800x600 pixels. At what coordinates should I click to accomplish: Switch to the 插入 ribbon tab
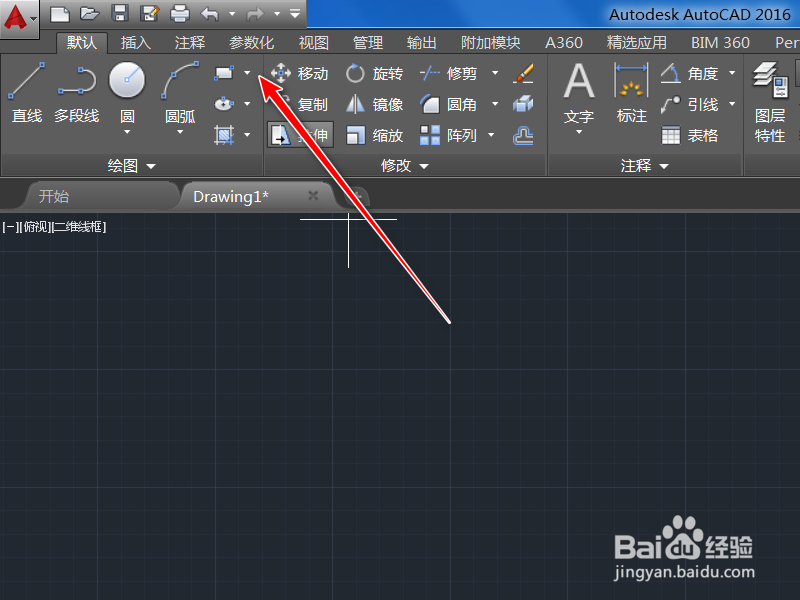(x=136, y=43)
